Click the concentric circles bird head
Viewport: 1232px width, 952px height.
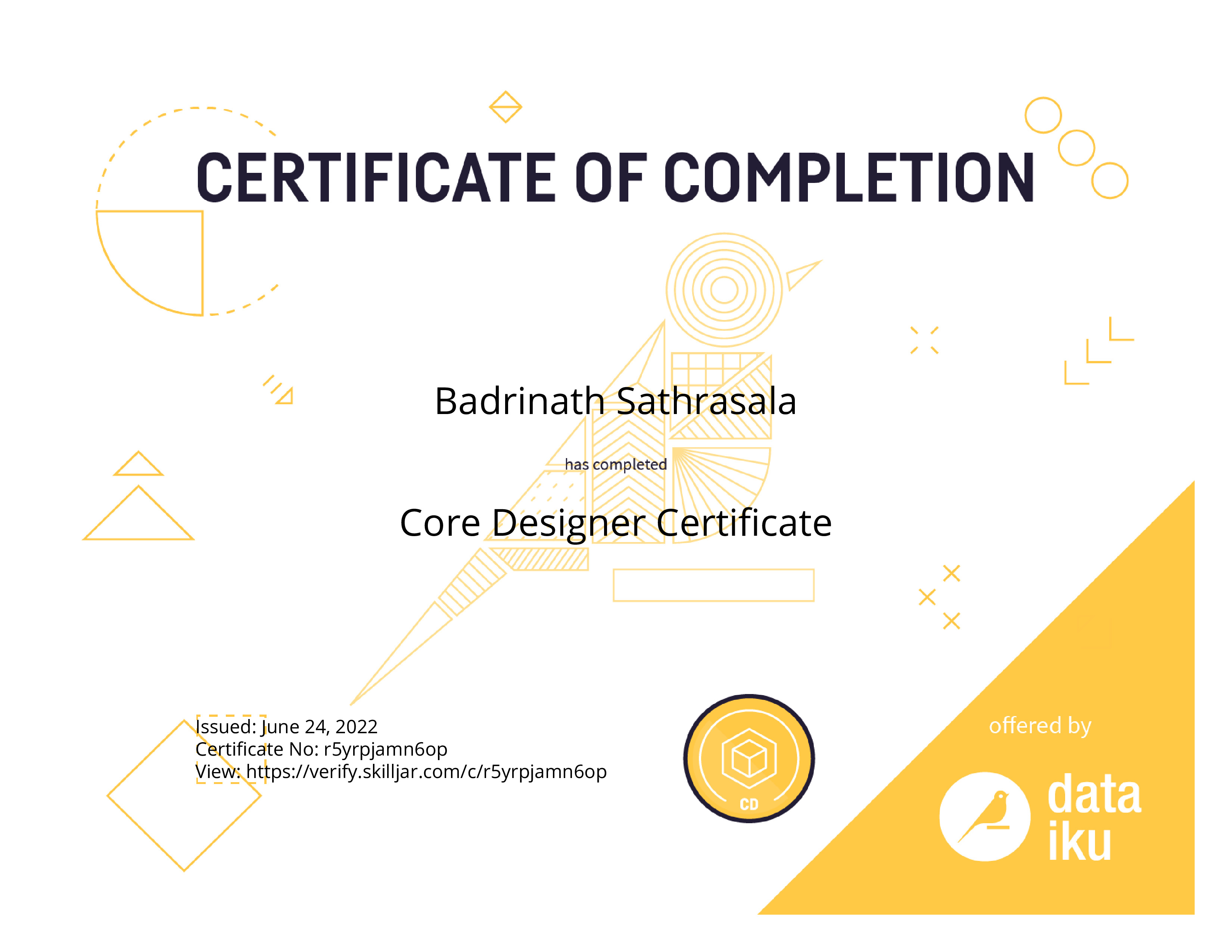coord(724,290)
